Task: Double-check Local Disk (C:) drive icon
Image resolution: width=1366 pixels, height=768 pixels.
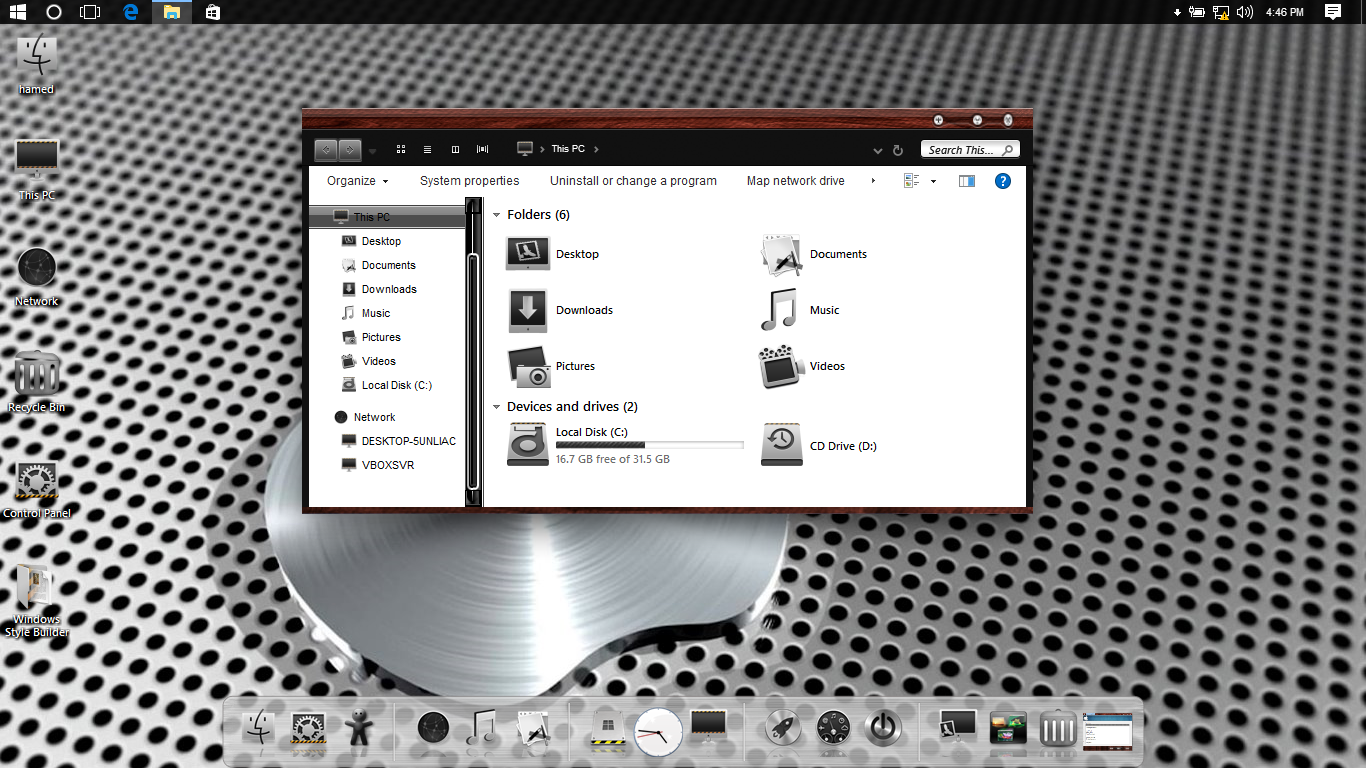Action: click(527, 444)
